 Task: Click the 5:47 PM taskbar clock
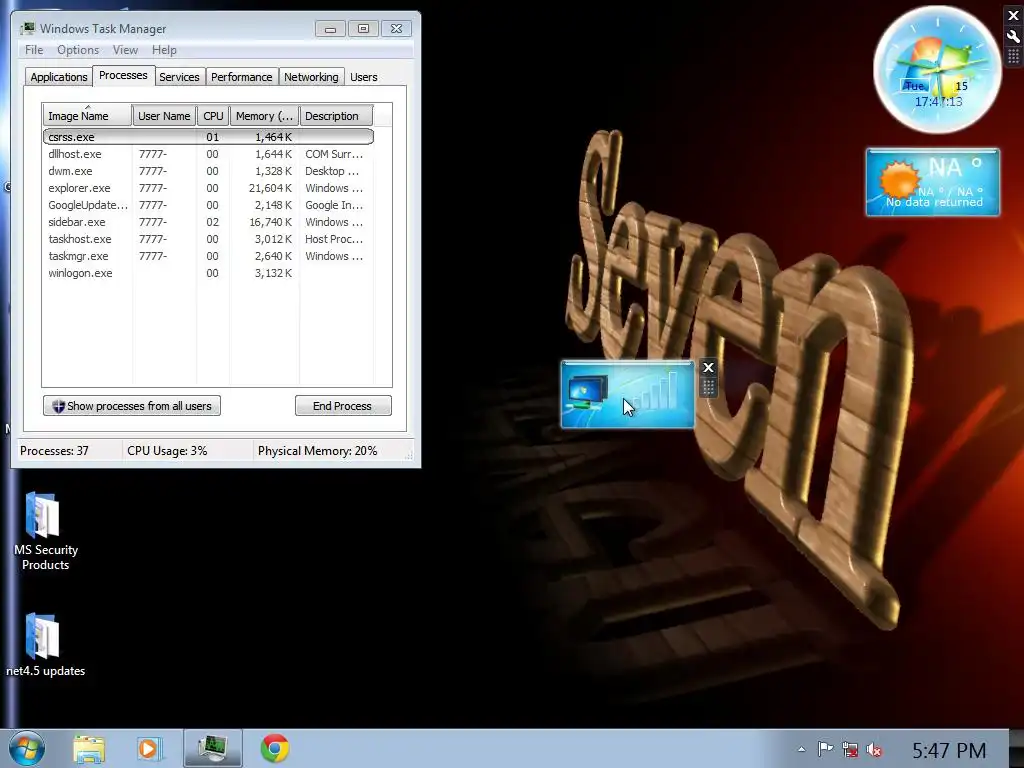[949, 750]
